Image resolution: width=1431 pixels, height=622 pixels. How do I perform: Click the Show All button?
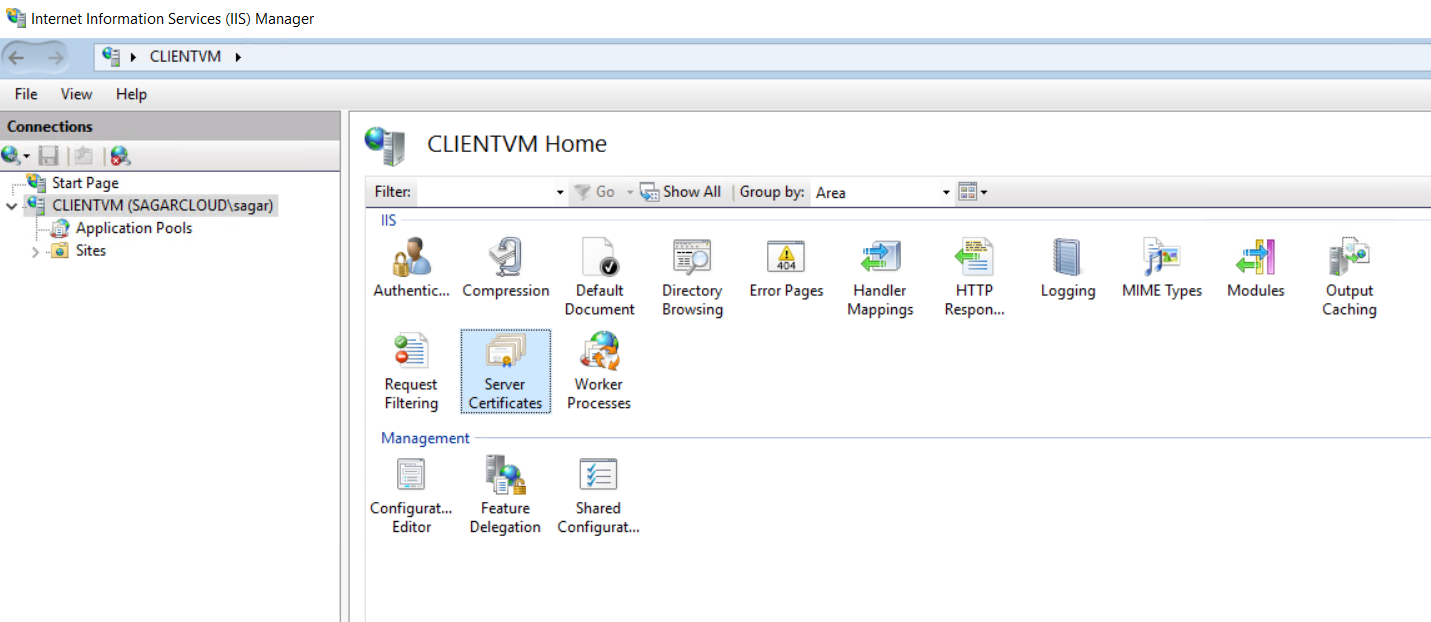click(680, 192)
